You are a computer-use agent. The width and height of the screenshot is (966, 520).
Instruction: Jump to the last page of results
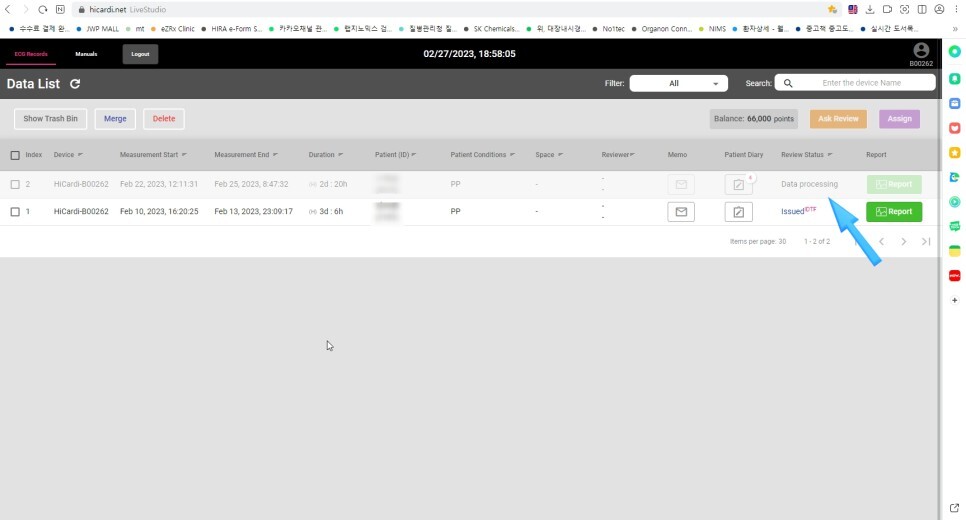pyautogui.click(x=926, y=242)
